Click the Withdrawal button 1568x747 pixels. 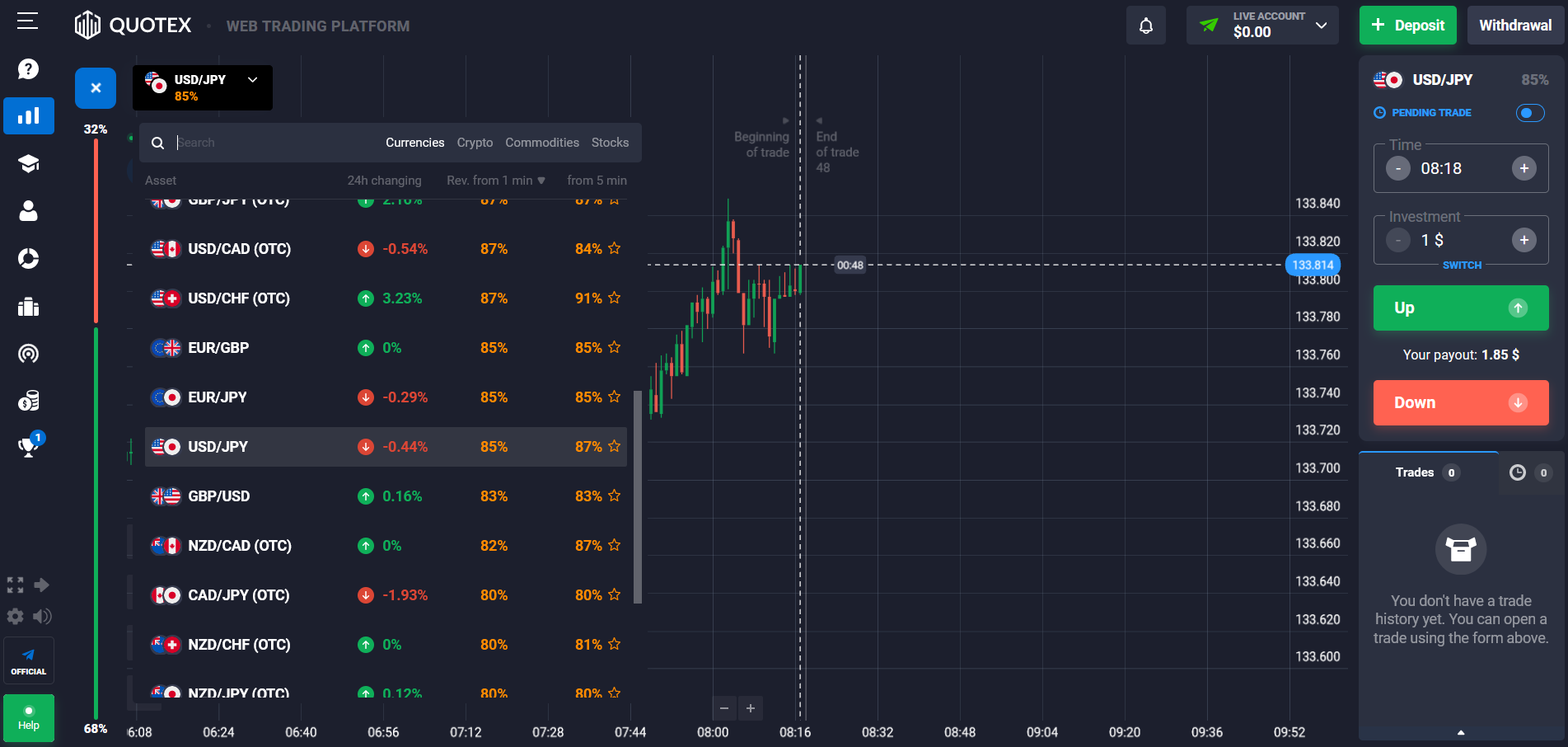(x=1515, y=26)
